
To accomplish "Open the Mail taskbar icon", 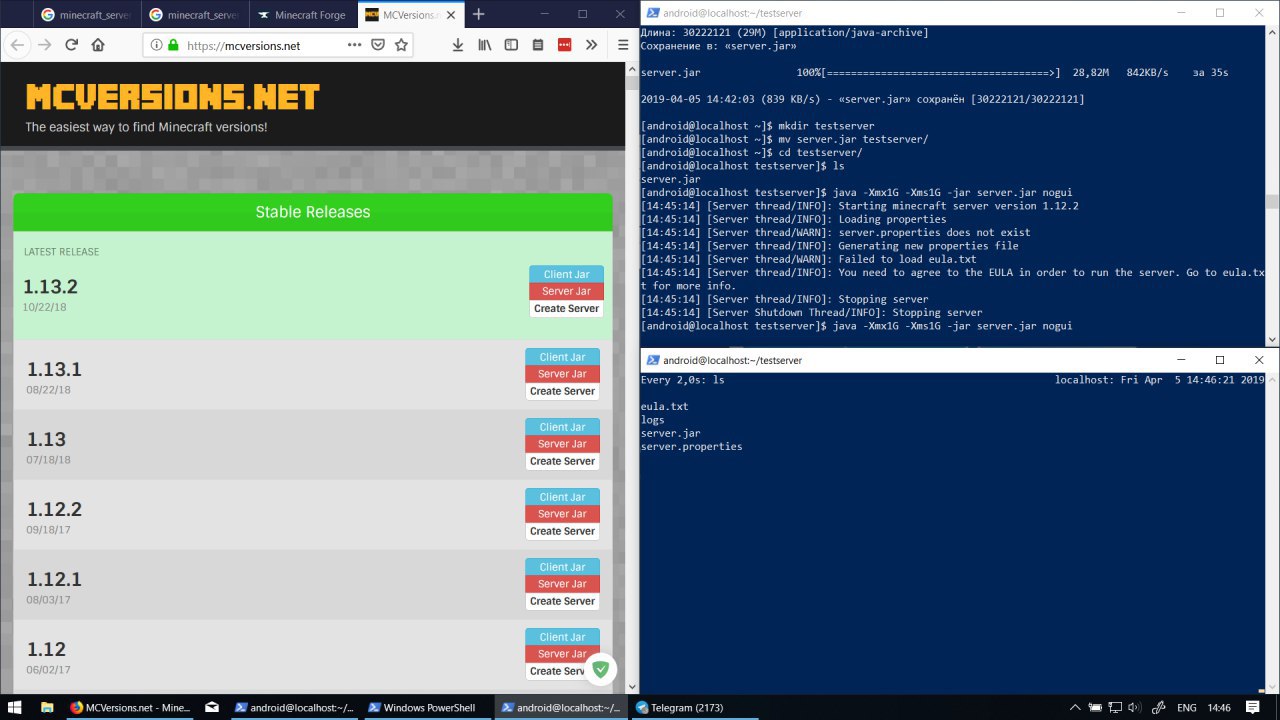I will tap(212, 707).
